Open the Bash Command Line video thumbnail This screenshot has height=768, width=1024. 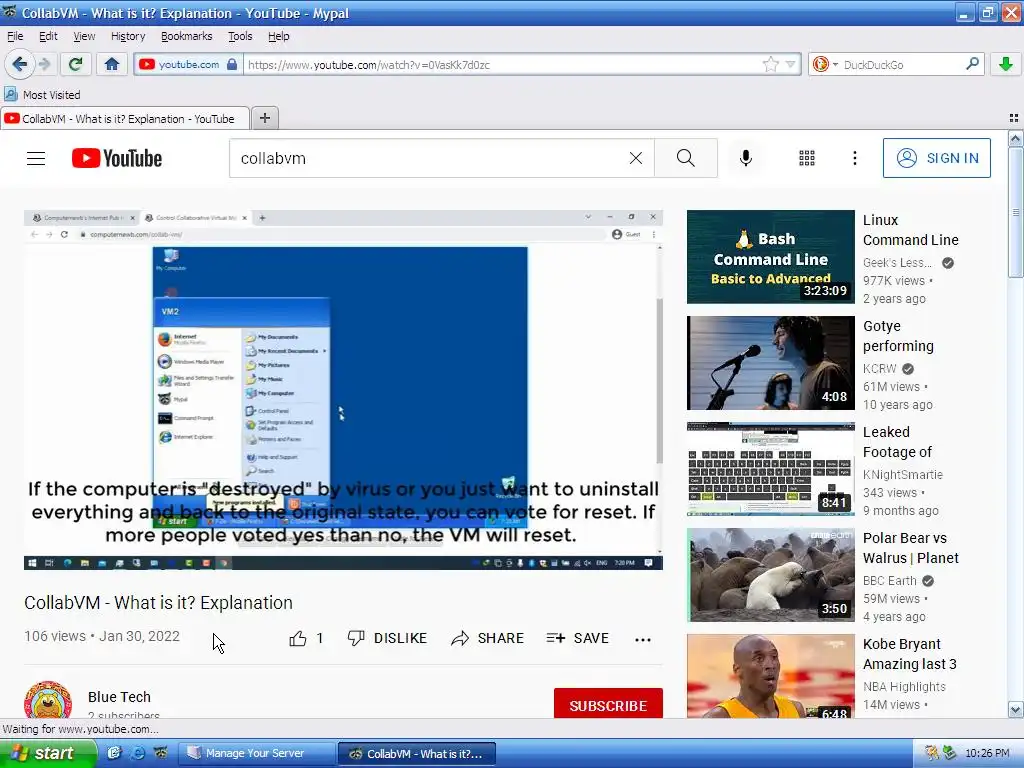point(771,257)
